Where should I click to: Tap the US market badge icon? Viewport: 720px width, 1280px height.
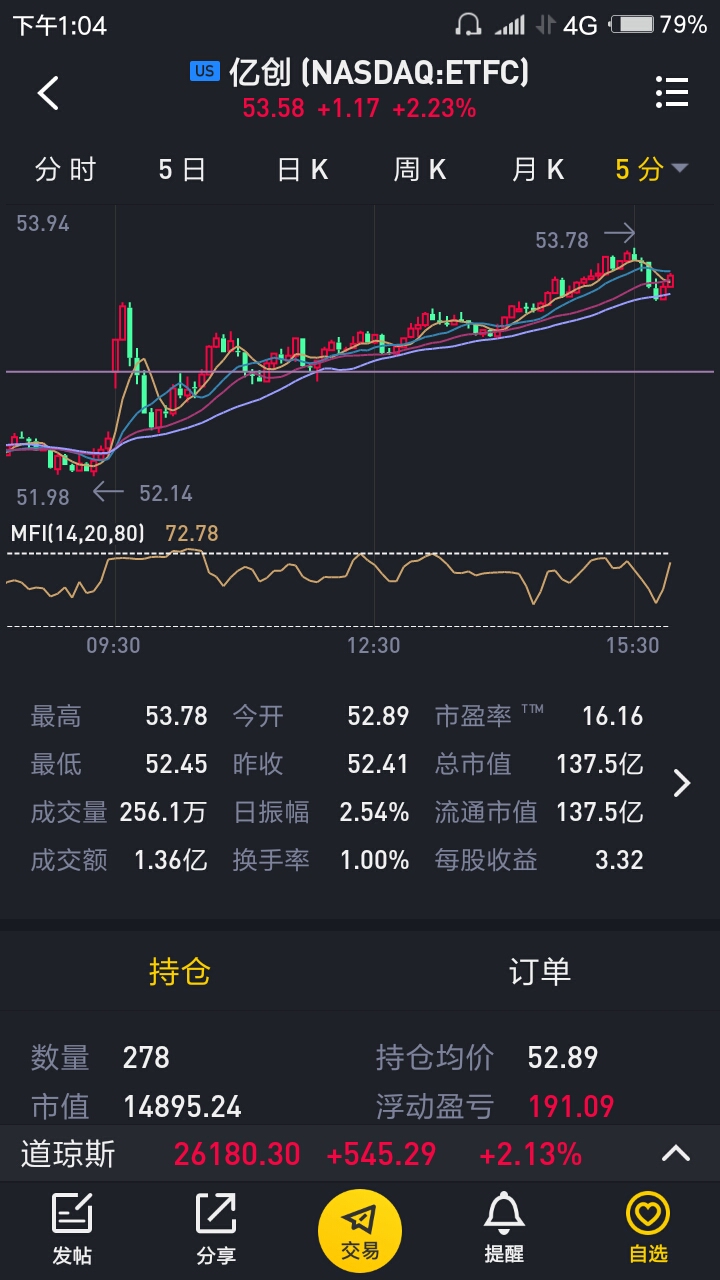pyautogui.click(x=204, y=71)
